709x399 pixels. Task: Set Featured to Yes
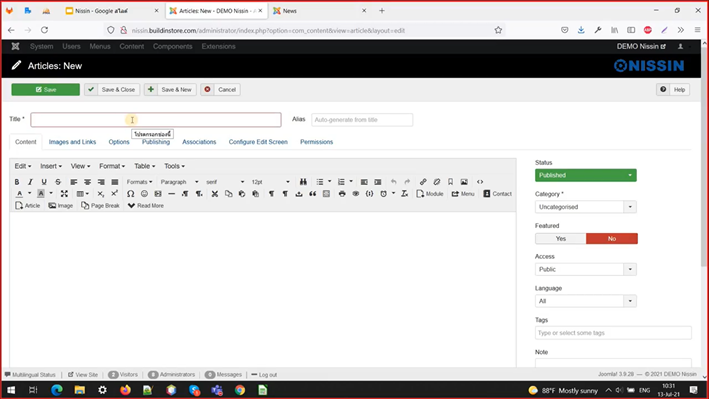pos(561,238)
